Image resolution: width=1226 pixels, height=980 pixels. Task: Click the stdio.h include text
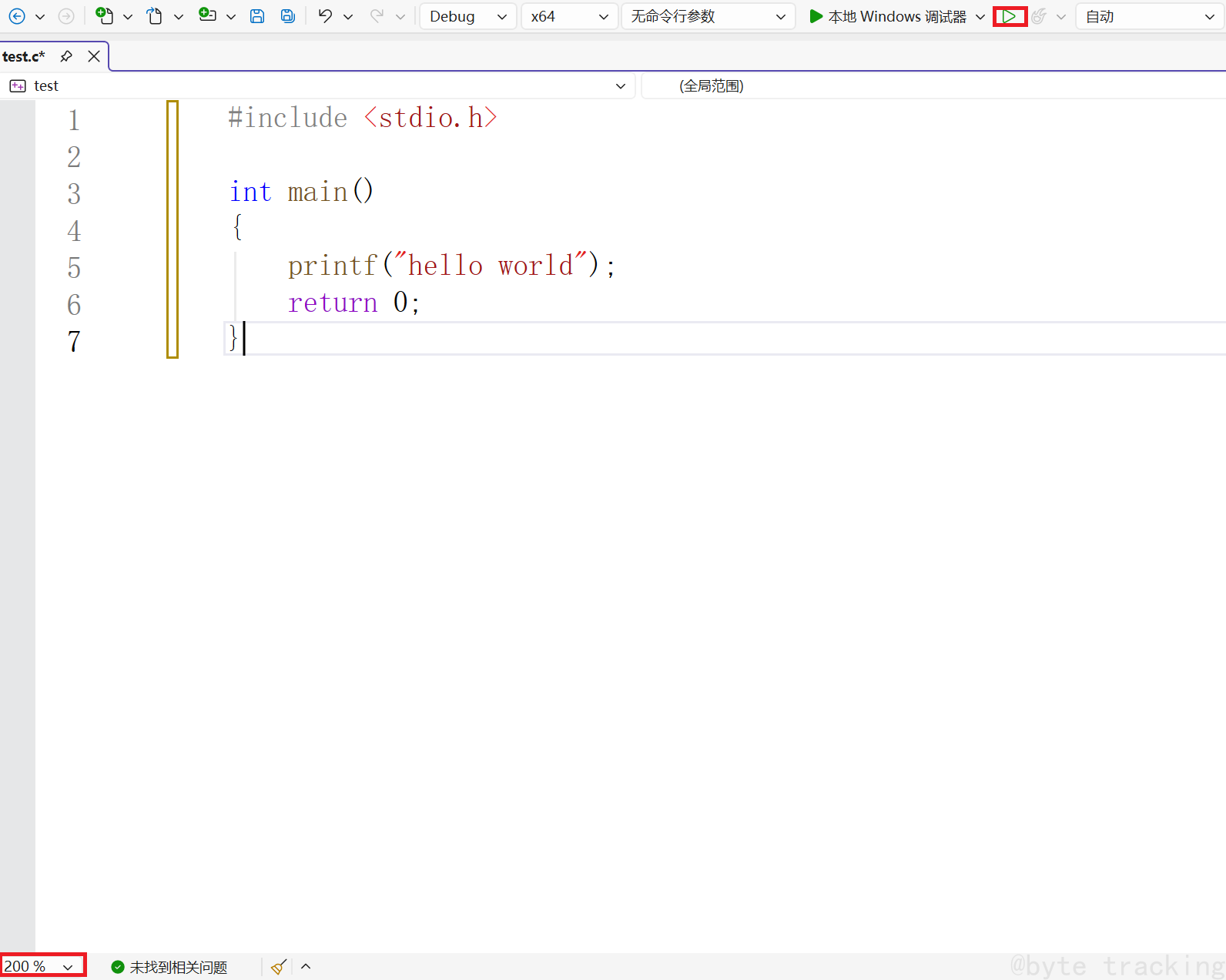(x=430, y=118)
